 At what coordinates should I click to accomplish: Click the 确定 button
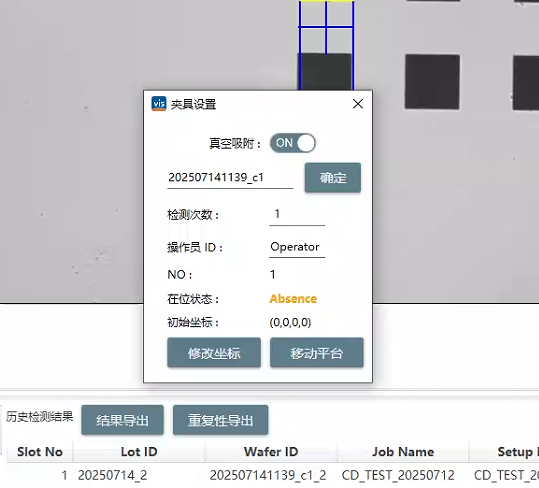333,178
